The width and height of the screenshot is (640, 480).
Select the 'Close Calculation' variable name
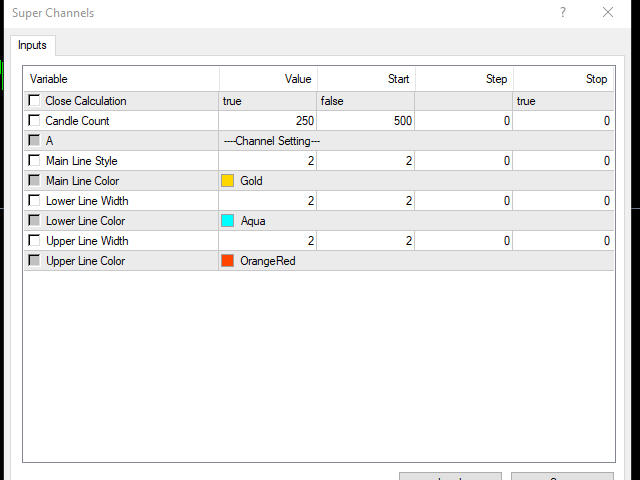tap(86, 101)
